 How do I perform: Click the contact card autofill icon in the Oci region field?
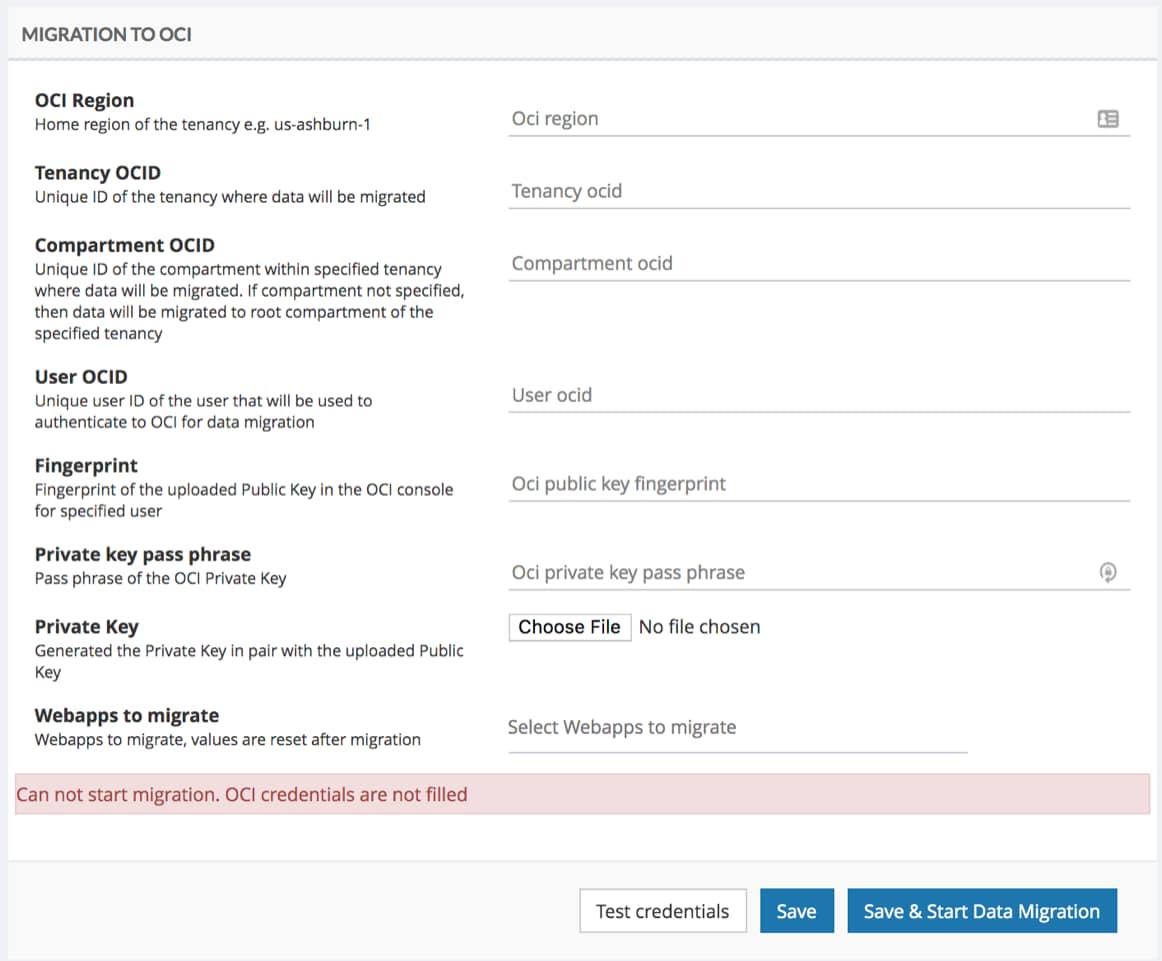pos(1107,119)
